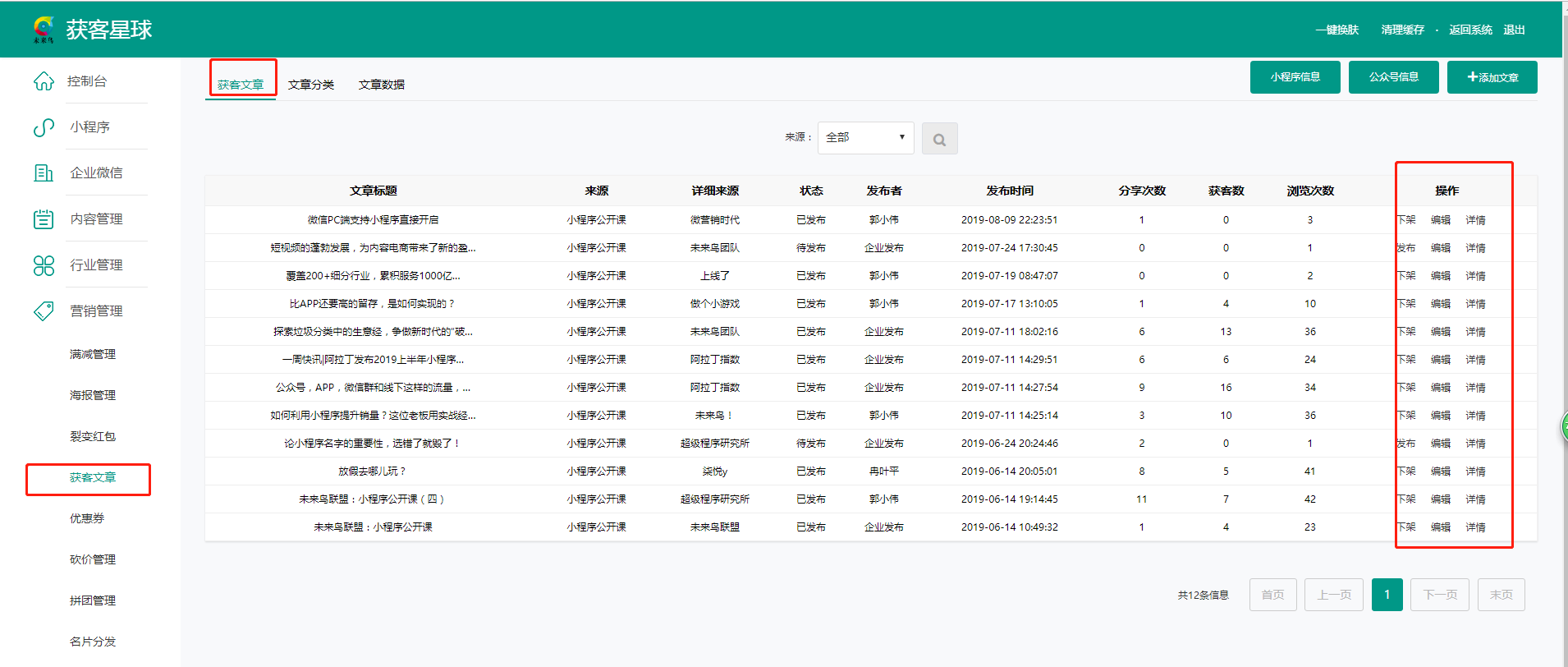Click 编辑 for the 放假去哪儿玩 article

pyautogui.click(x=1441, y=471)
